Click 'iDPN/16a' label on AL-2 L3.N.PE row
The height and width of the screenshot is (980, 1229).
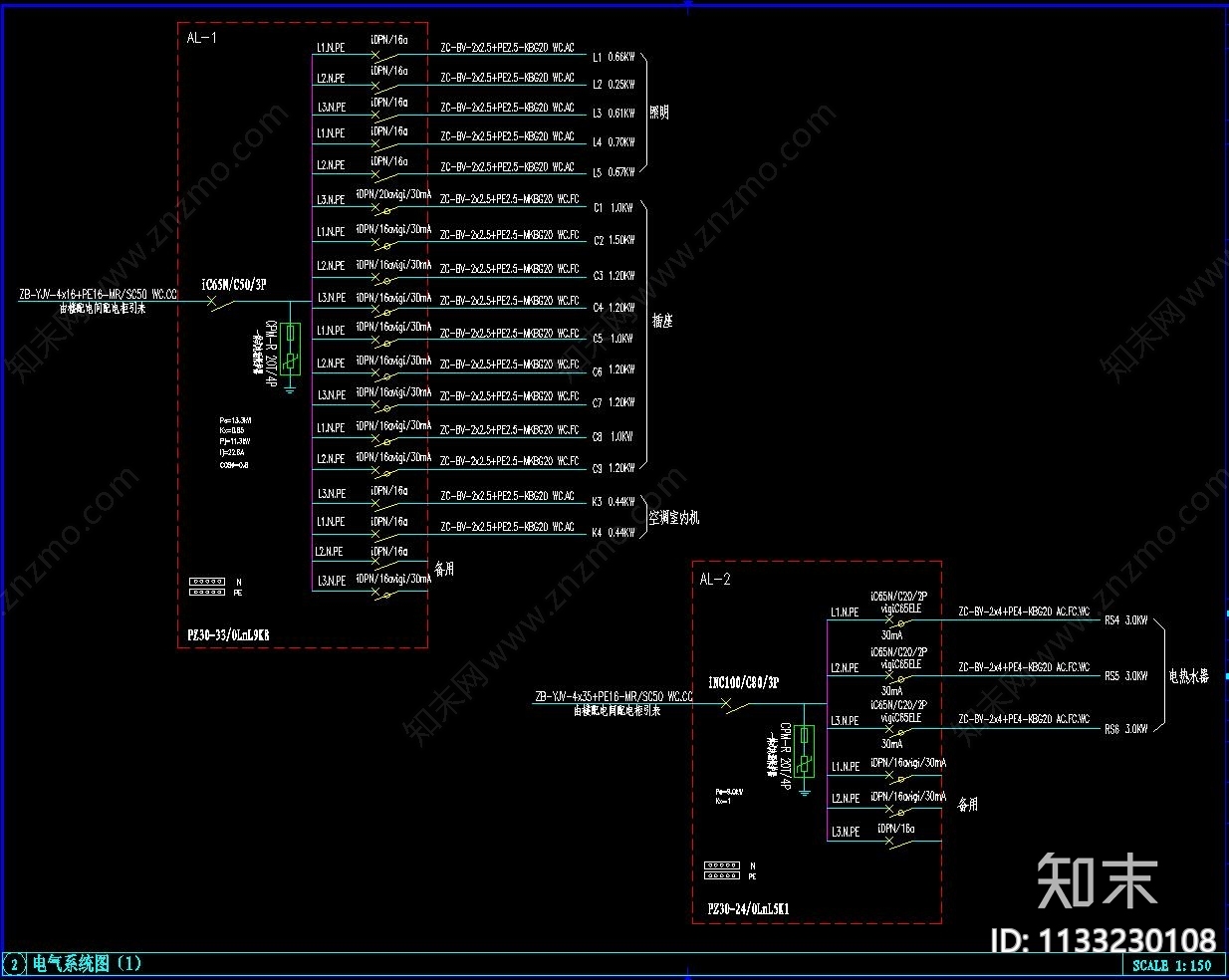click(x=896, y=829)
